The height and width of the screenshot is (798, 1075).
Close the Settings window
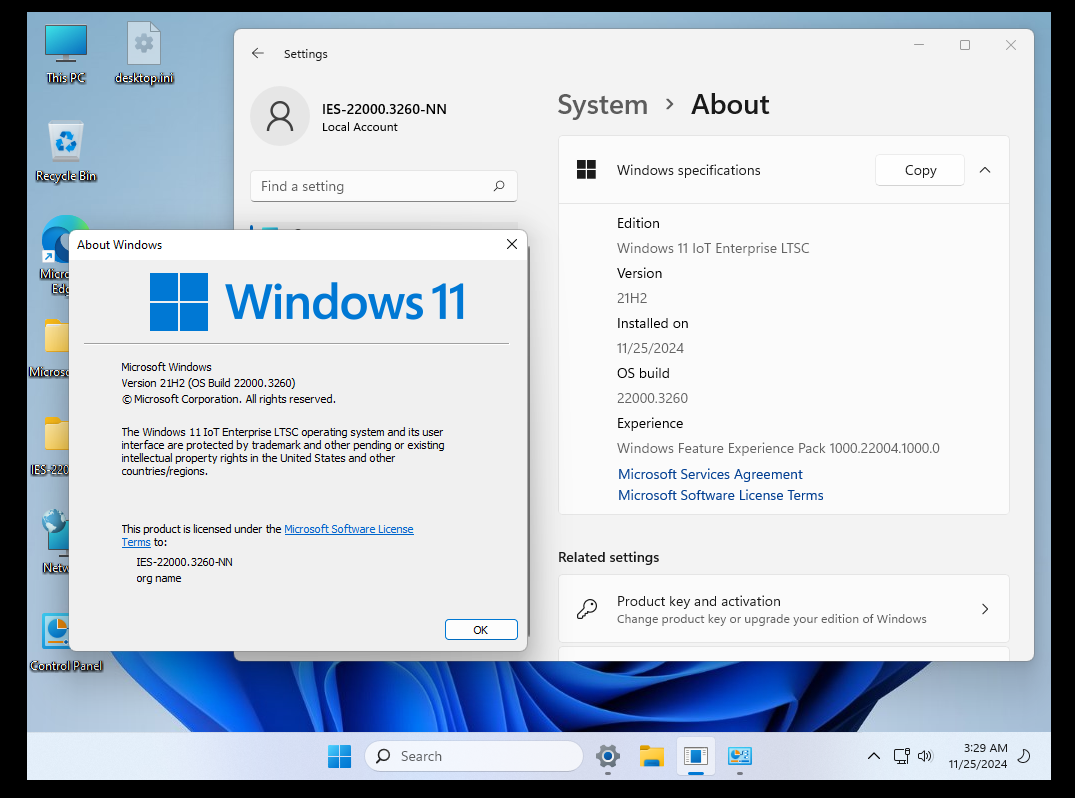(x=1011, y=45)
